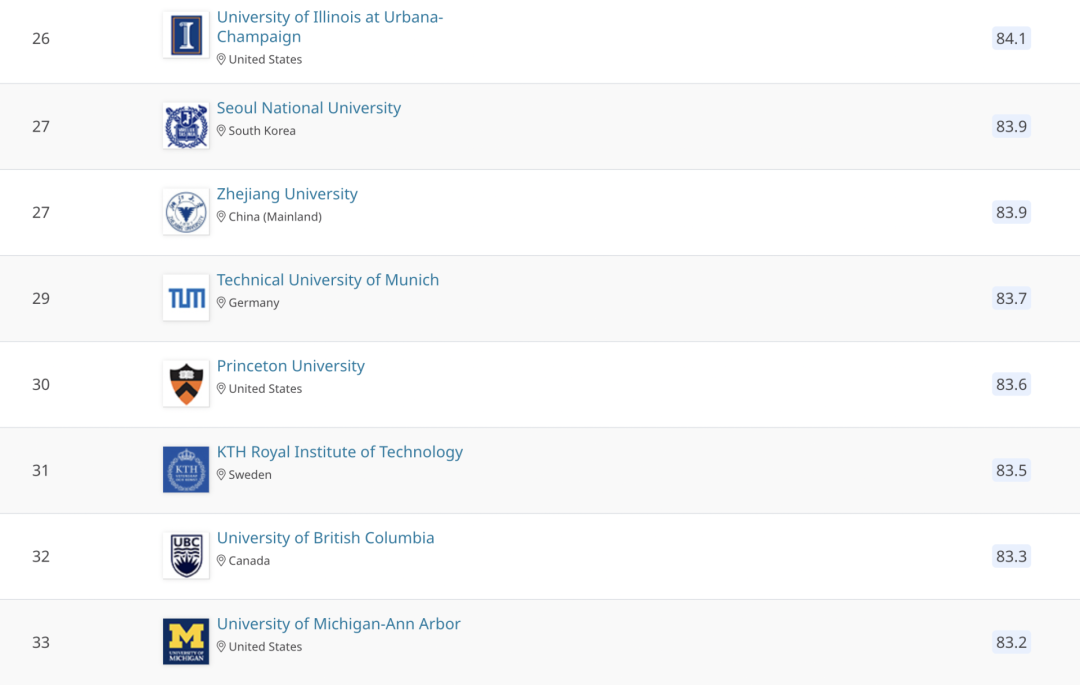
Task: Click the Zhejiang University logo
Action: (x=186, y=212)
